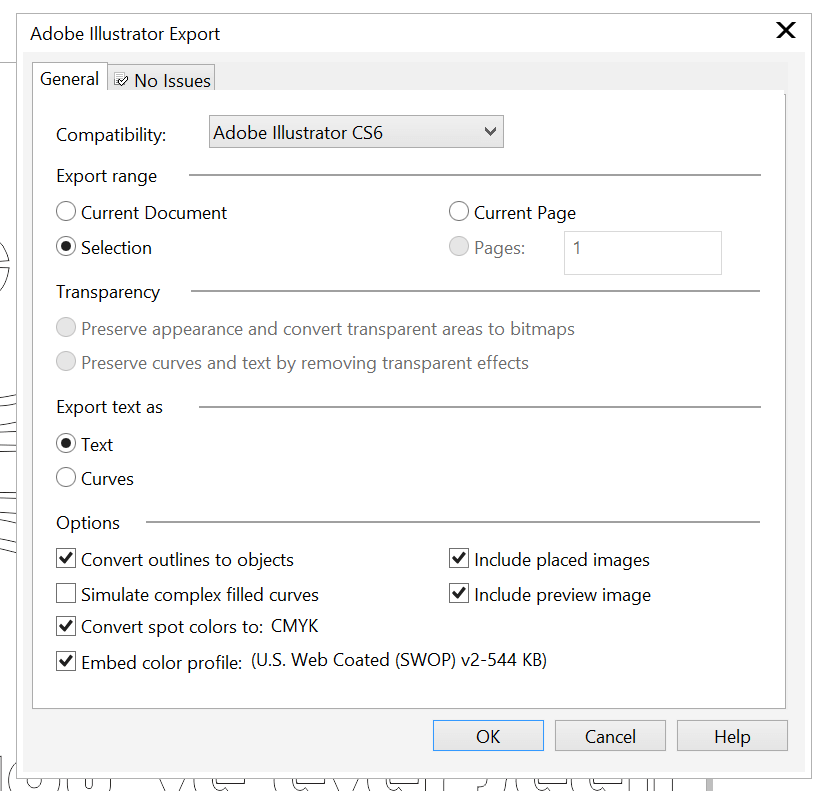Screen dimensions: 829x791
Task: Enable Simulate complex filled curves
Action: pos(66,593)
